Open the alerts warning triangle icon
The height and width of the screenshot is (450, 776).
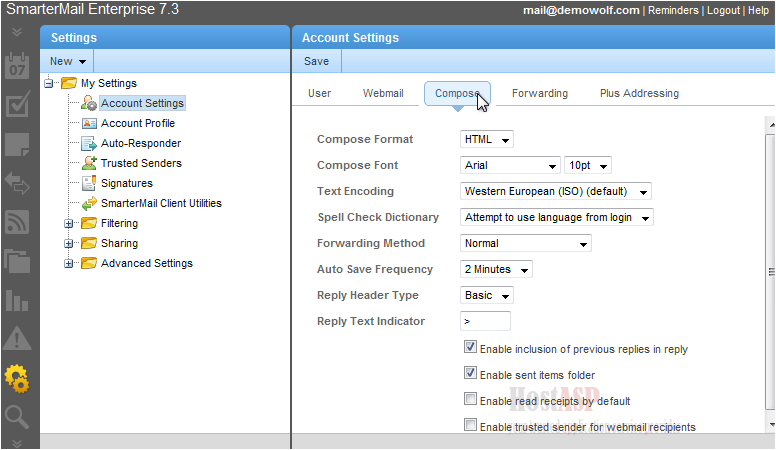17,339
